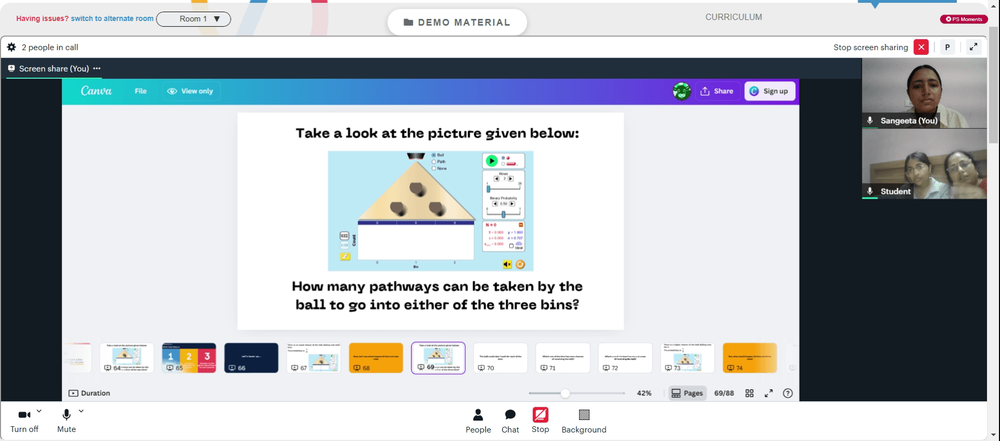Turn off the camera
Screen dimensions: 1000x441
(x=24, y=421)
